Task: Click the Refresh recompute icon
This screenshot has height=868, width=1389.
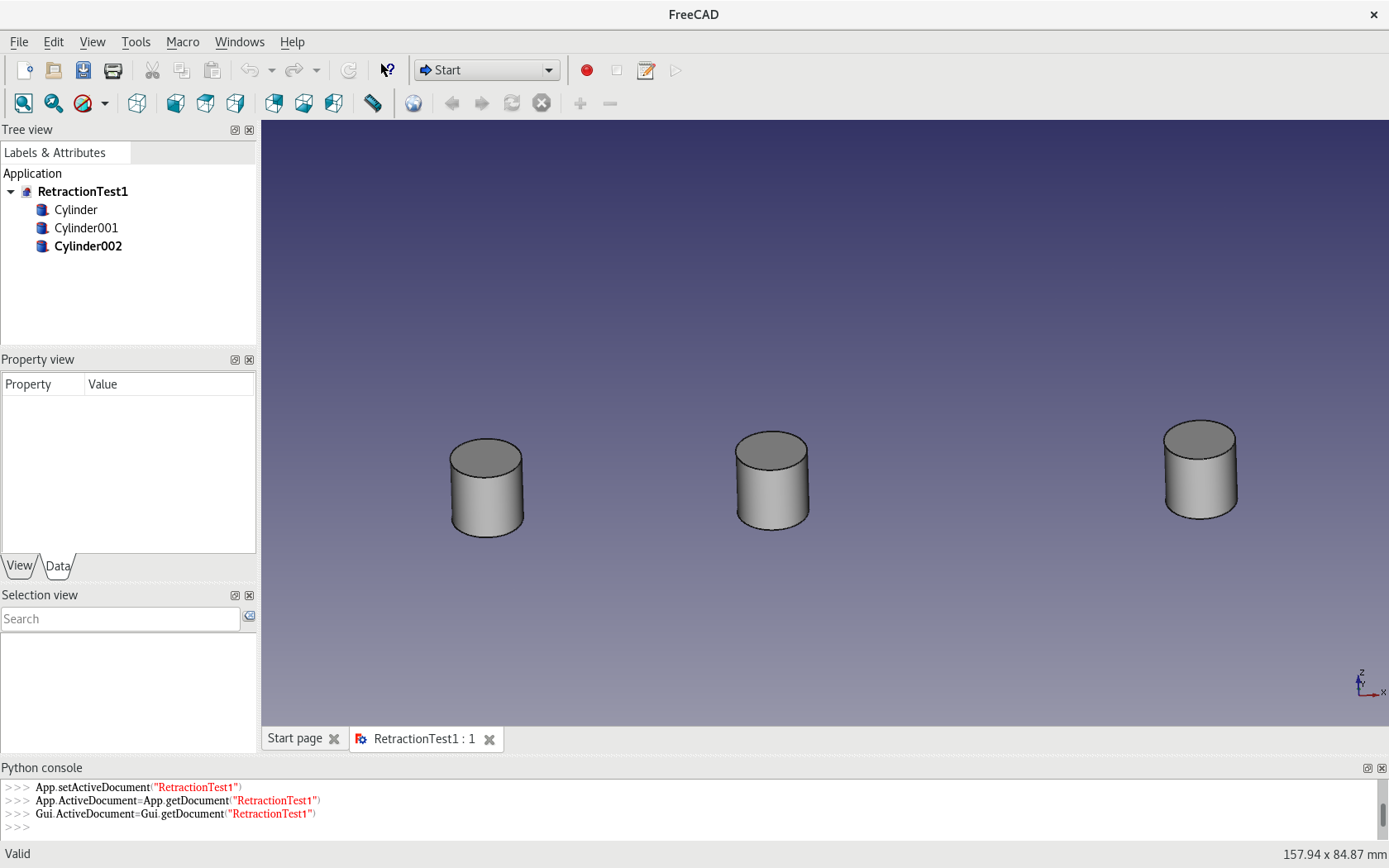Action: coord(349,70)
